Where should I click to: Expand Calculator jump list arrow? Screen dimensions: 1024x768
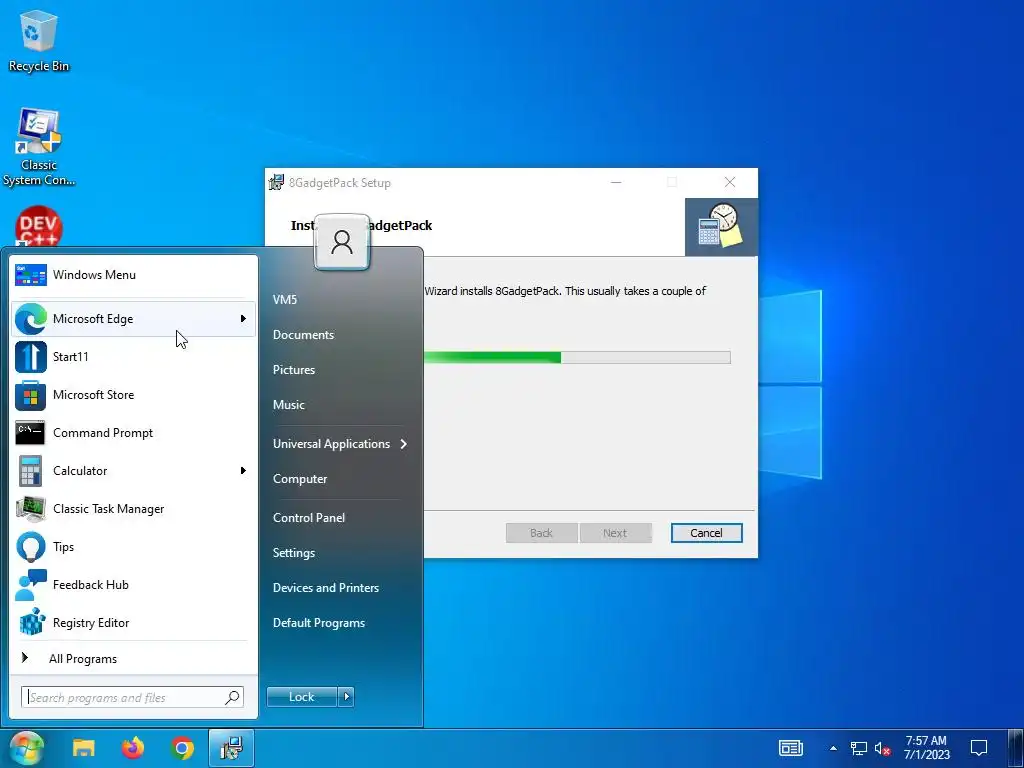tap(243, 471)
